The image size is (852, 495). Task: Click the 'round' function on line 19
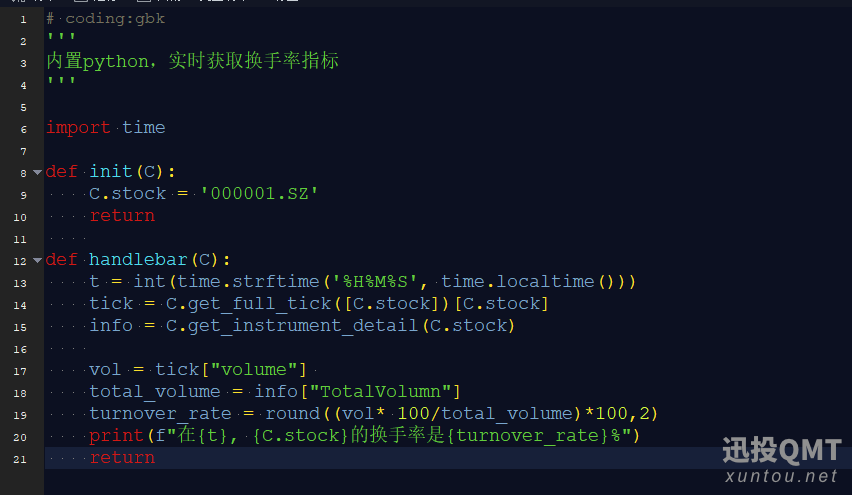coord(292,414)
